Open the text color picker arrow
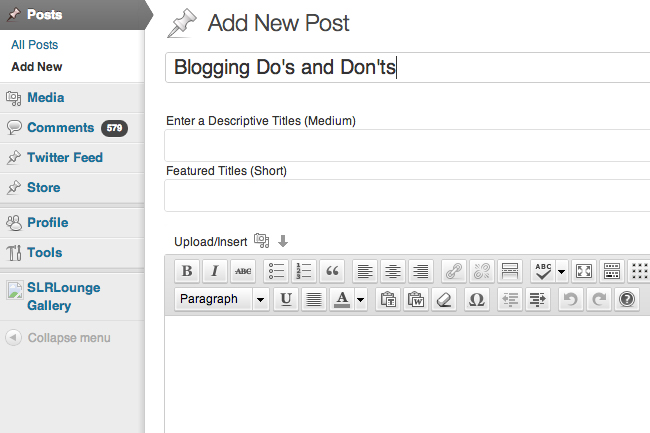The width and height of the screenshot is (650, 433). (x=361, y=299)
